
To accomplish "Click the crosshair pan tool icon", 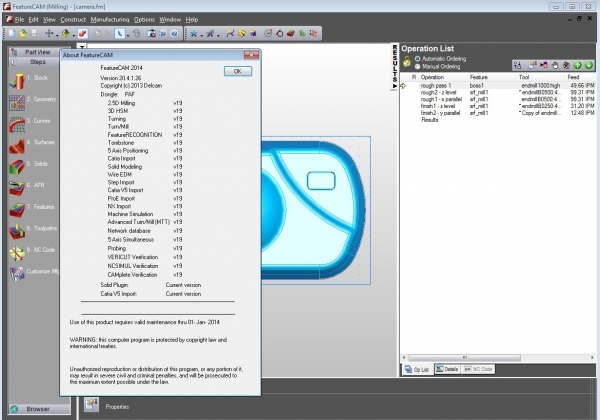I will (49, 34).
